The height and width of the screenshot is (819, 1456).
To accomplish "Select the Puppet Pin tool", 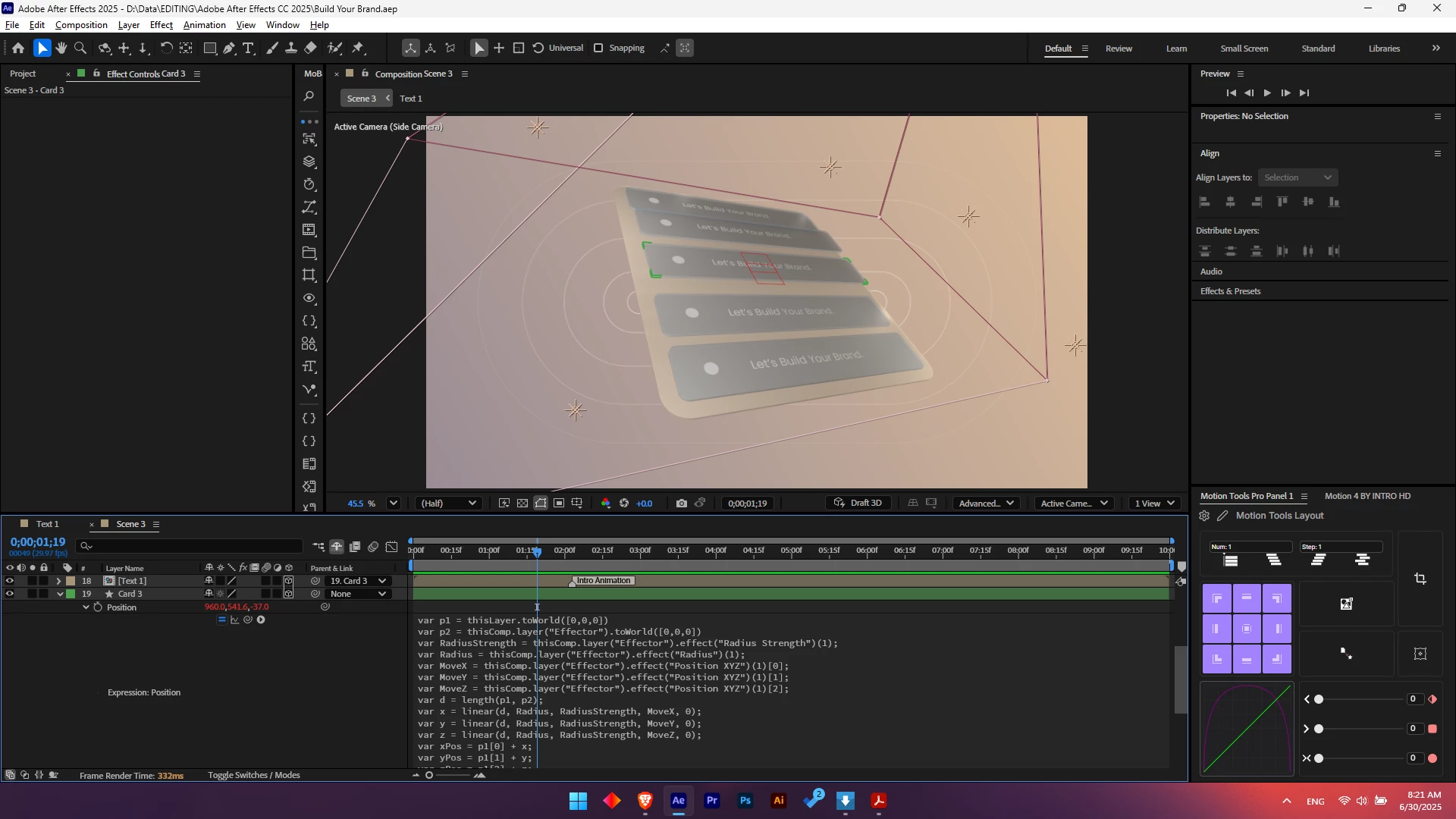I will [x=358, y=49].
